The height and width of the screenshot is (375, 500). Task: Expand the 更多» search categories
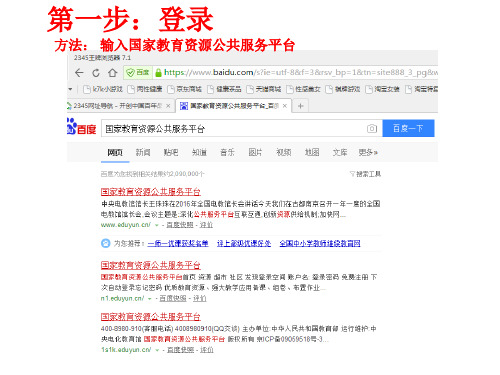click(x=368, y=153)
